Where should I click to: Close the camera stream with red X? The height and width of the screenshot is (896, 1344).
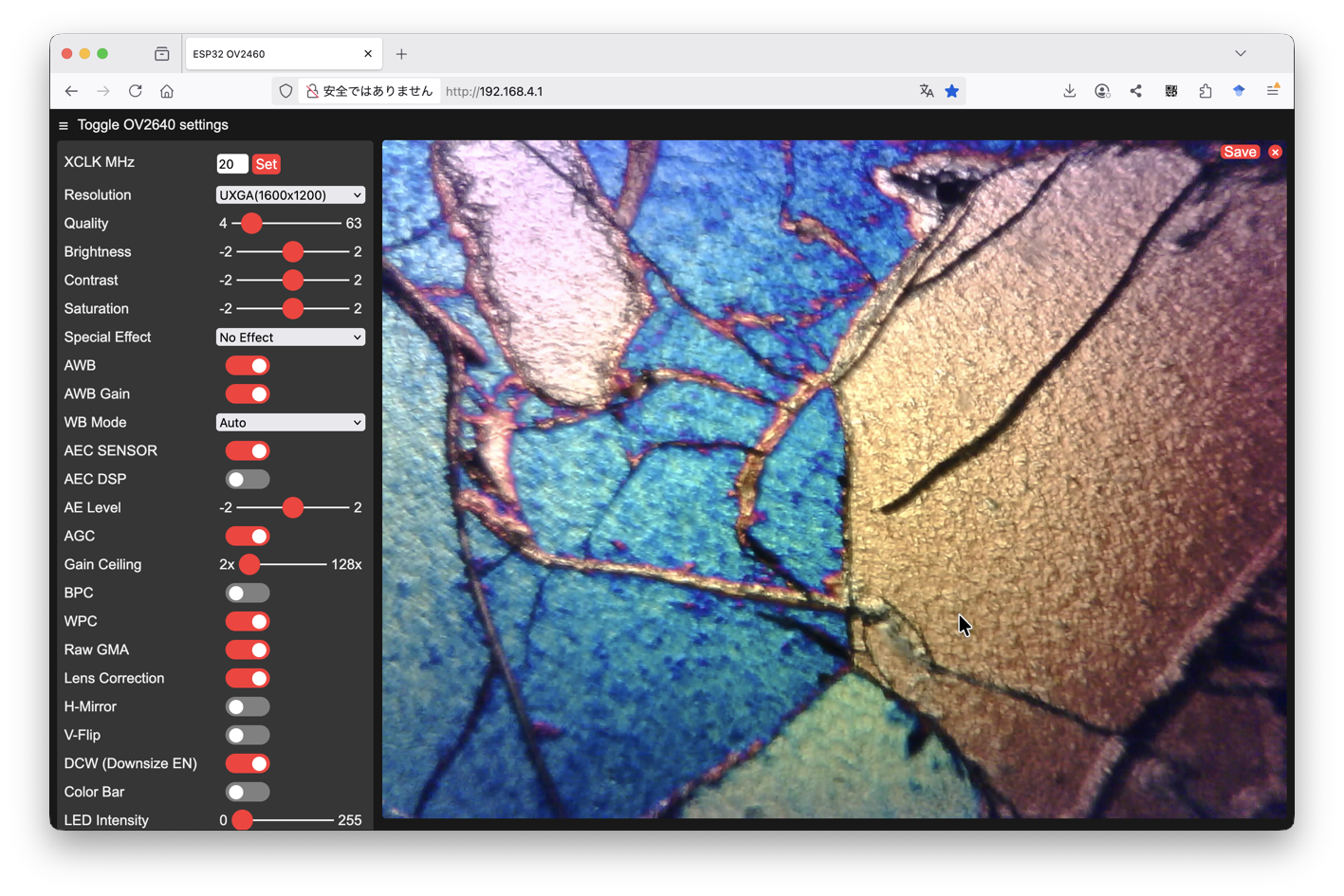point(1275,152)
